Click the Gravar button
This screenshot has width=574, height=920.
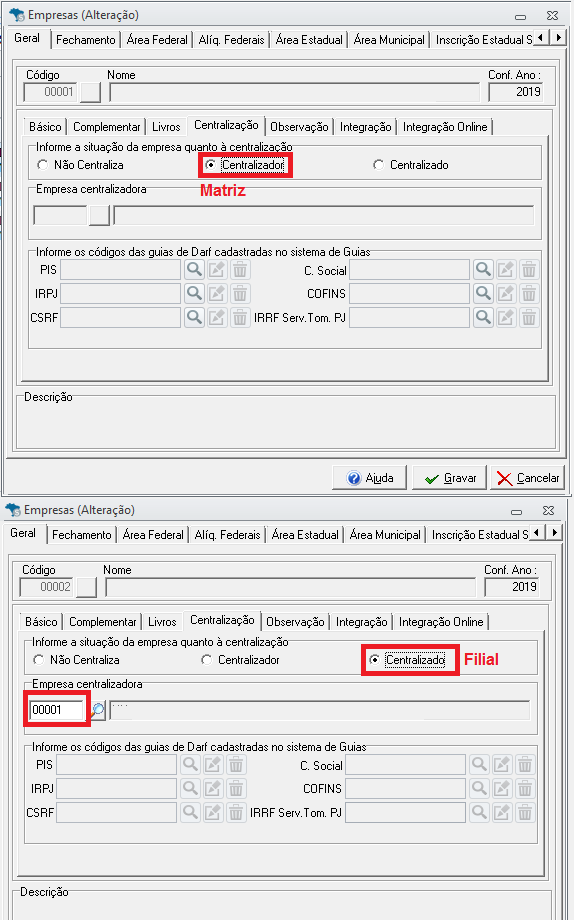[x=450, y=478]
